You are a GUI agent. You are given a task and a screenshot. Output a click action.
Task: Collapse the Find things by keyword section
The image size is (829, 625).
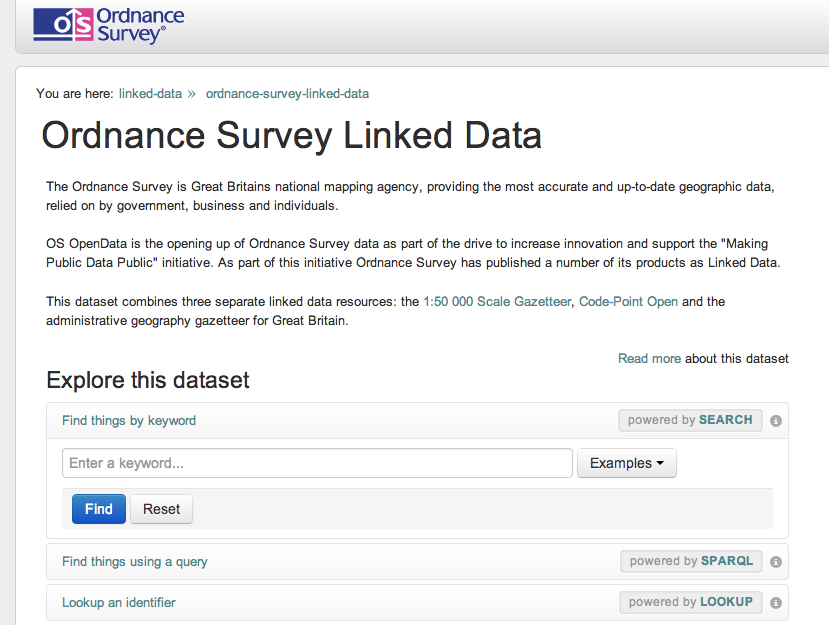129,420
